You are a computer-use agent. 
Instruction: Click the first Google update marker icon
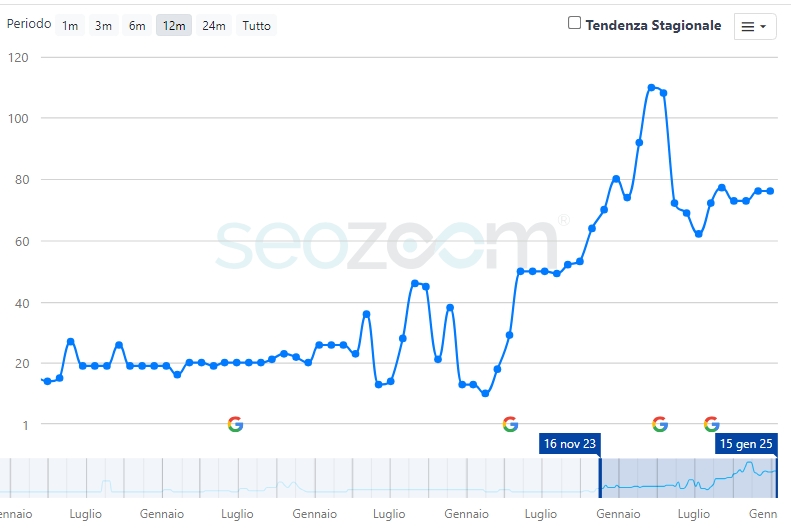pos(235,424)
